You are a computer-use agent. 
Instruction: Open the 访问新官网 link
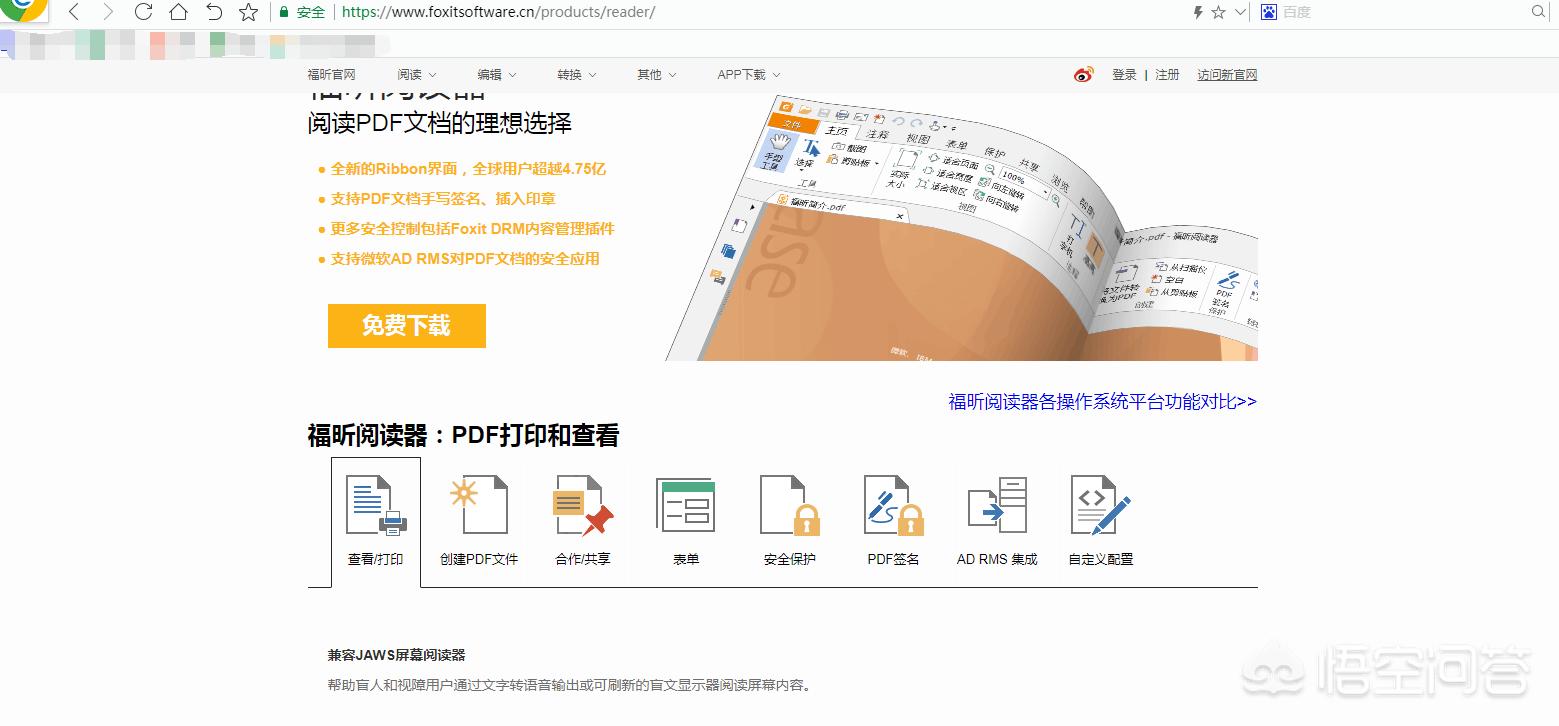(x=1227, y=75)
